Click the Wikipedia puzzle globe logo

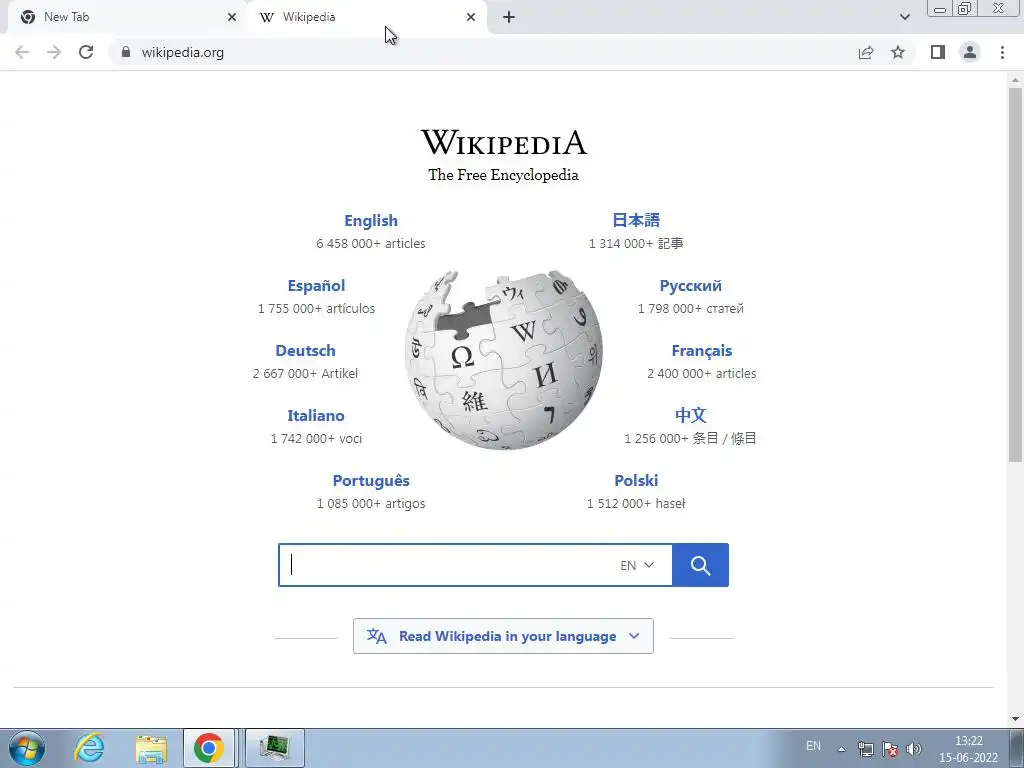click(504, 360)
